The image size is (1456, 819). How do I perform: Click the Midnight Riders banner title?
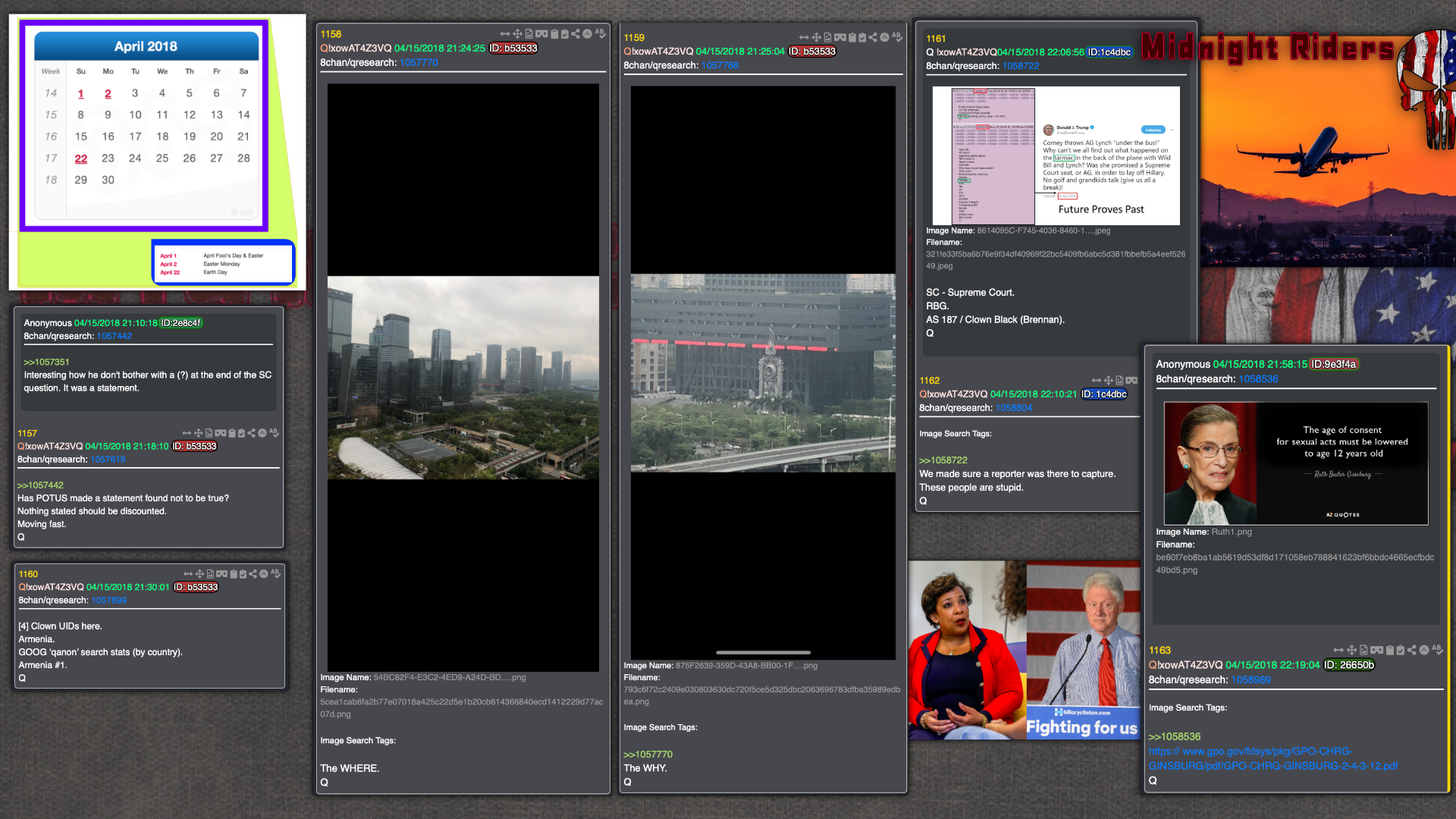pyautogui.click(x=1267, y=48)
